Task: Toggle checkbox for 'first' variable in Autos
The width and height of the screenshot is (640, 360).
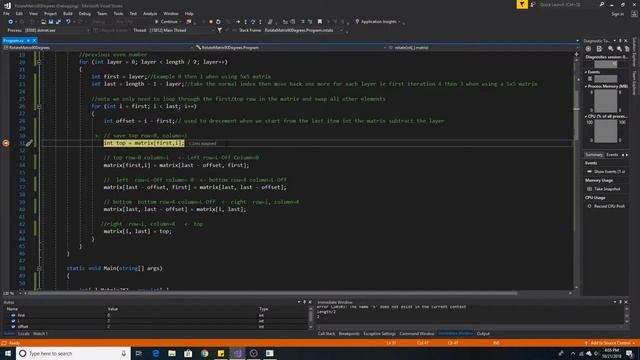Action: tap(13, 315)
